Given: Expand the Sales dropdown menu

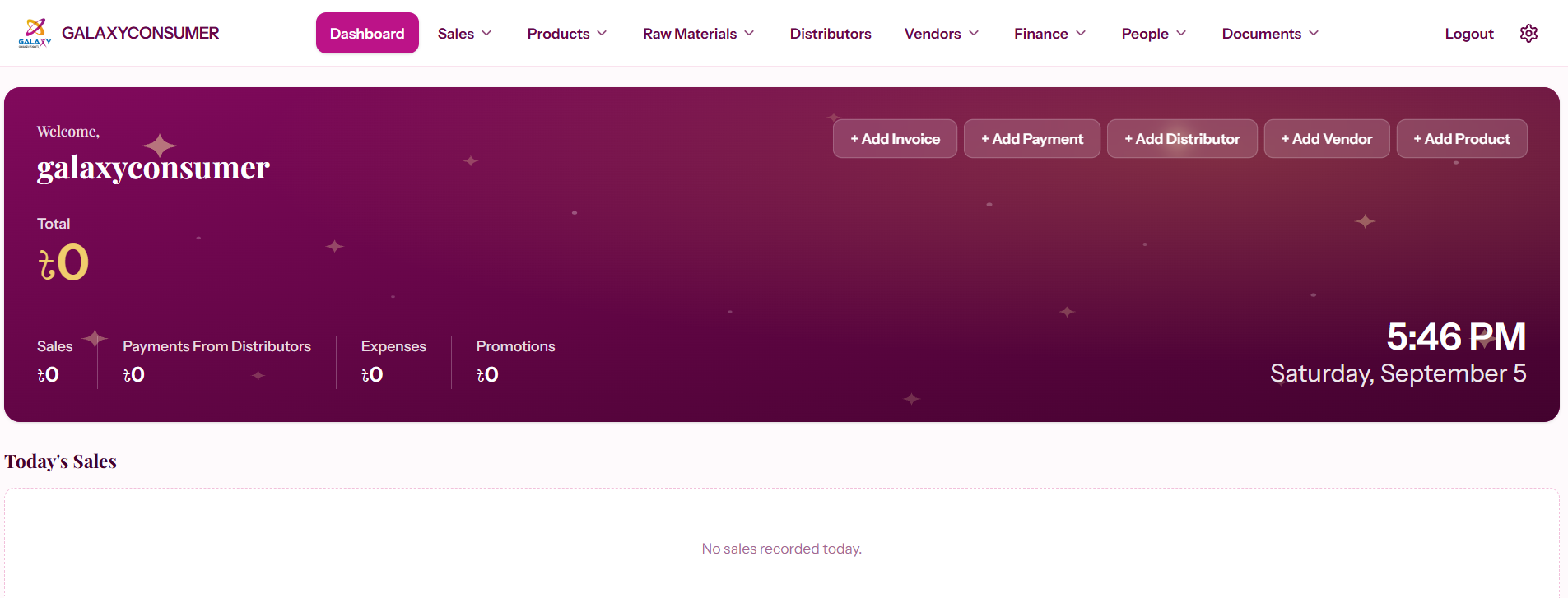Looking at the screenshot, I should pyautogui.click(x=464, y=34).
